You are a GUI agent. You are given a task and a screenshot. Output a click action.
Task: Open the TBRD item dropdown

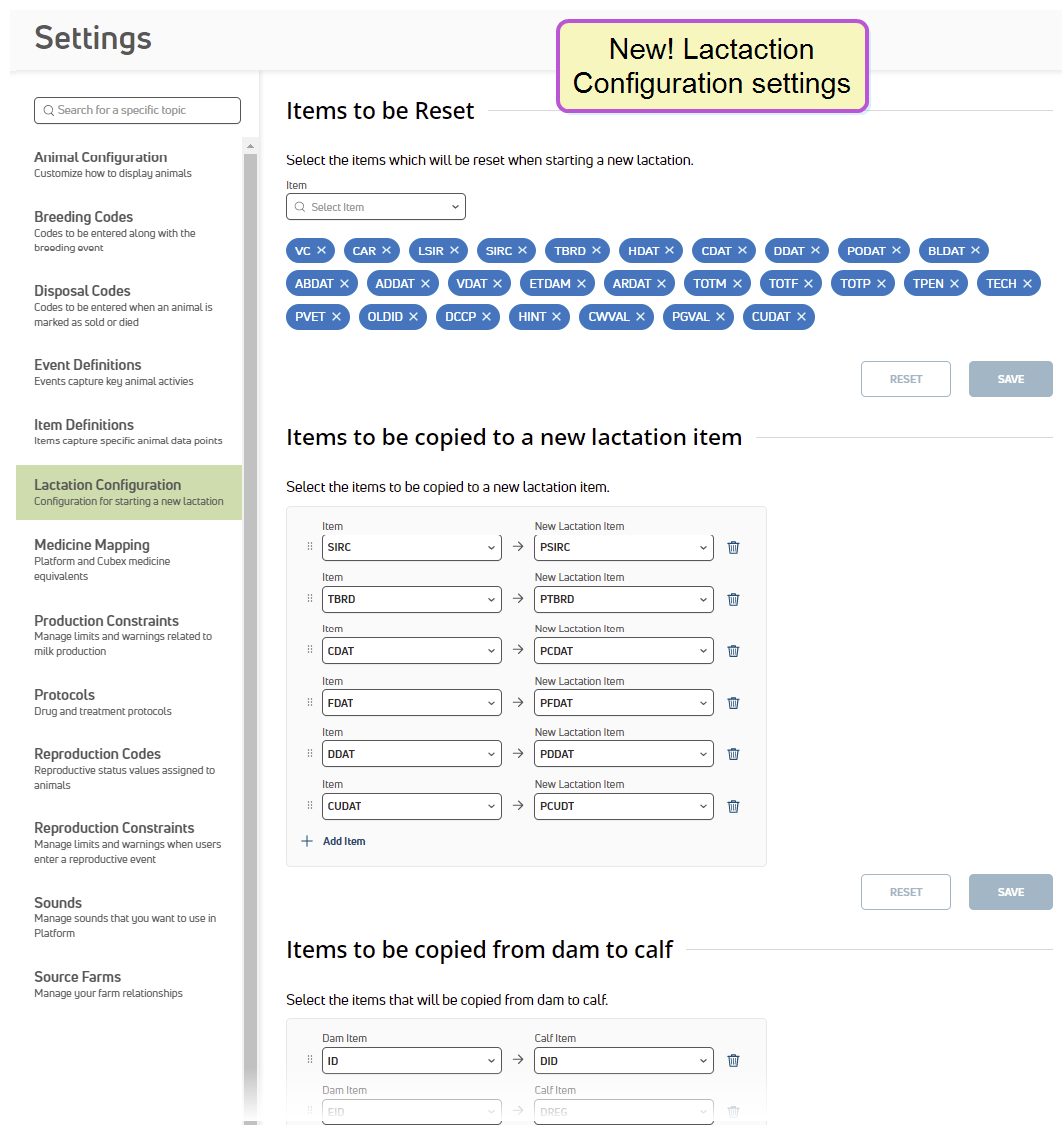click(412, 599)
